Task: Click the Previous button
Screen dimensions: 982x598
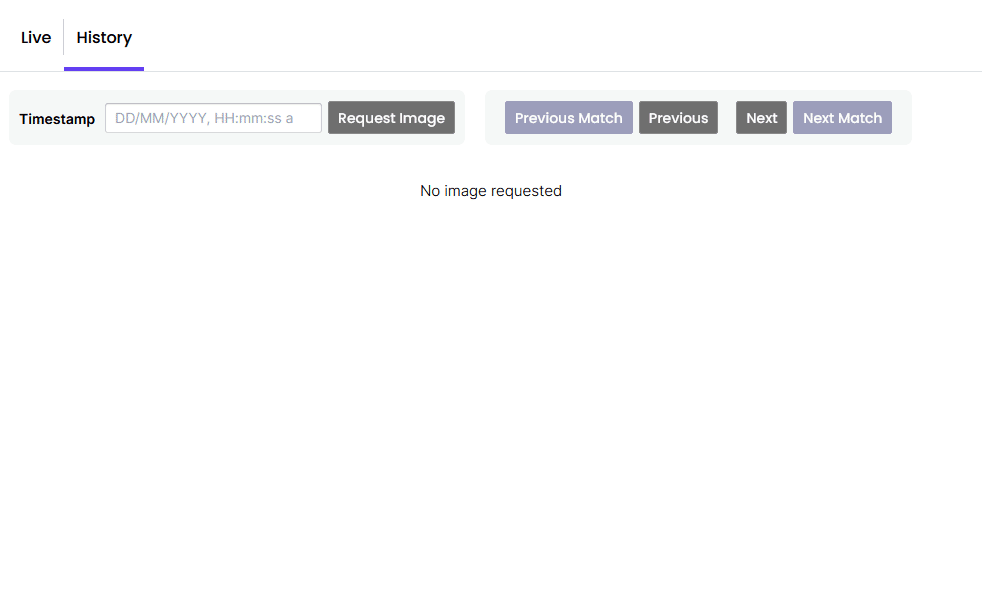Action: [x=678, y=118]
